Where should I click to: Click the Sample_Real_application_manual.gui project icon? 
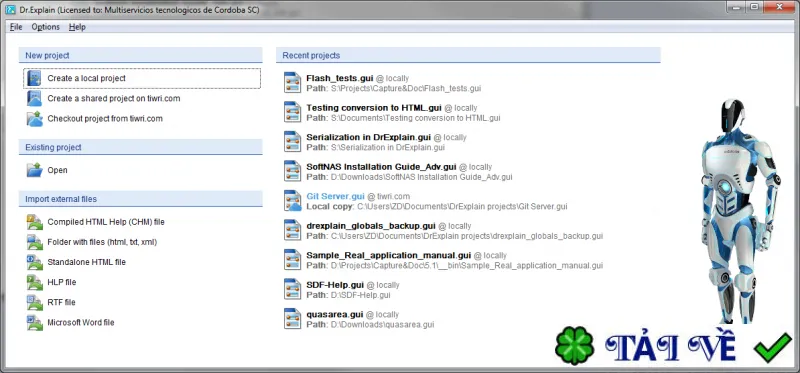pos(293,260)
